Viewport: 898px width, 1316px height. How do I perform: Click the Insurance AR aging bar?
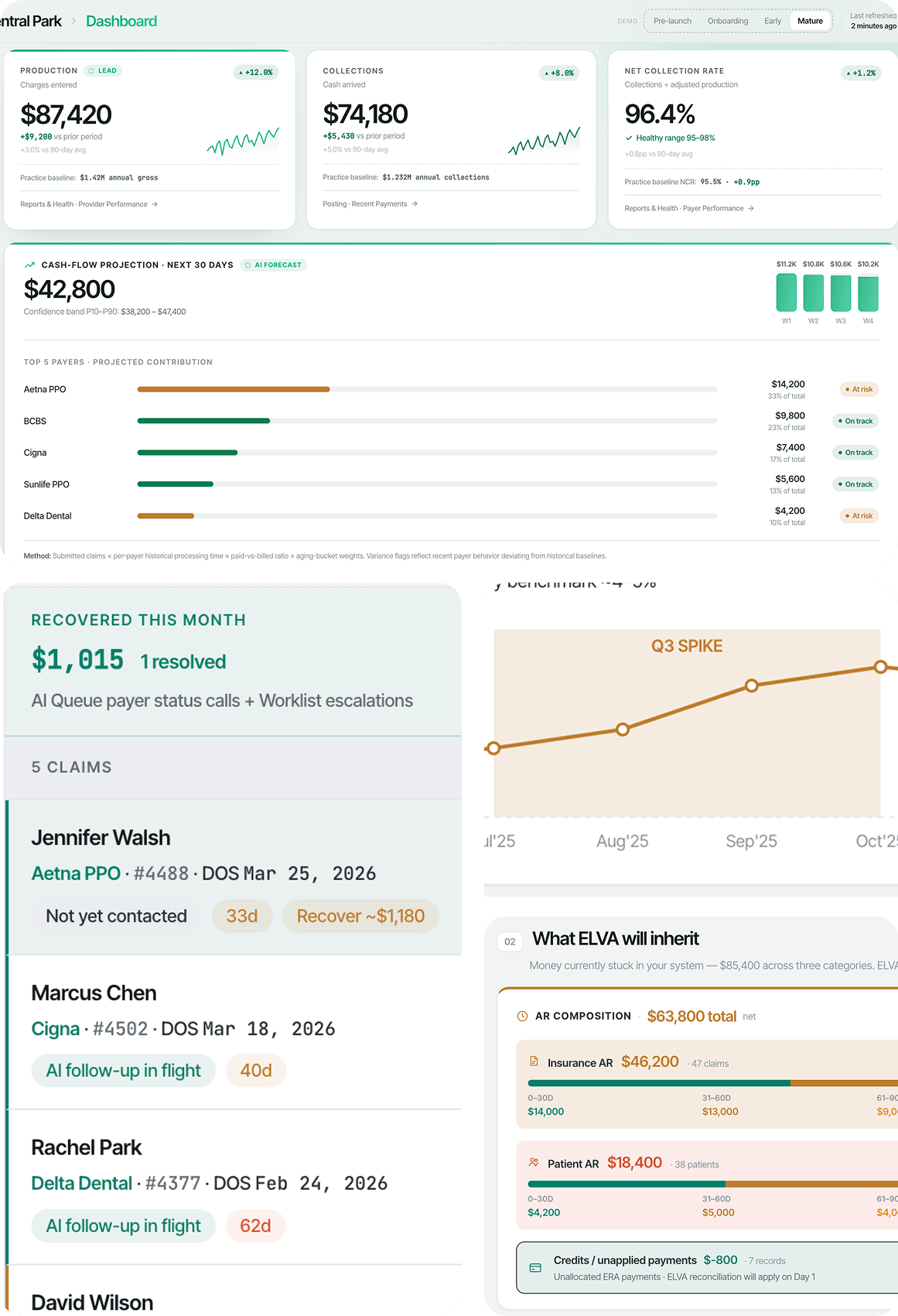click(712, 1083)
